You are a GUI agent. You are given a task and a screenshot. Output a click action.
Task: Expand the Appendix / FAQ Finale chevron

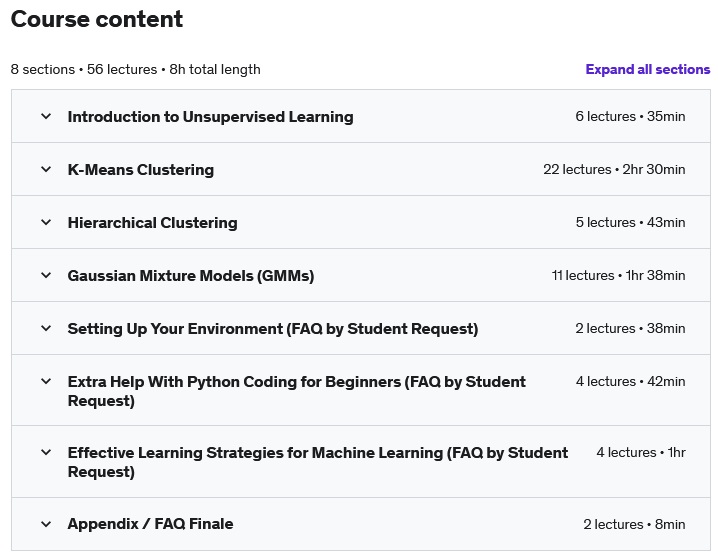(x=46, y=524)
